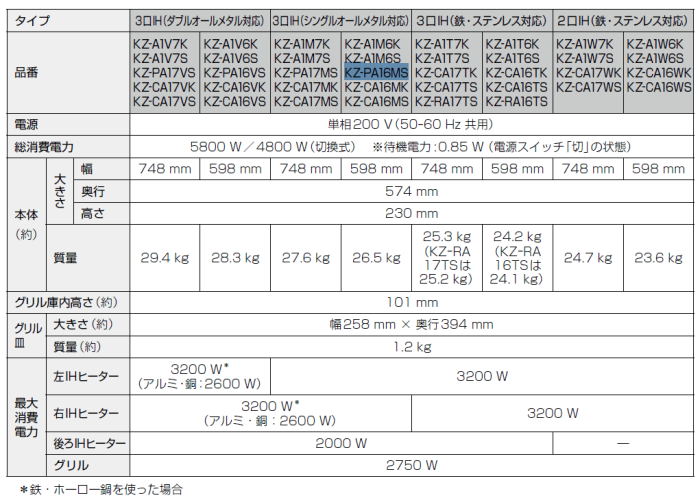Click model number KZ-PA17VS
Viewport: 700px width, 500px height.
[164, 73]
